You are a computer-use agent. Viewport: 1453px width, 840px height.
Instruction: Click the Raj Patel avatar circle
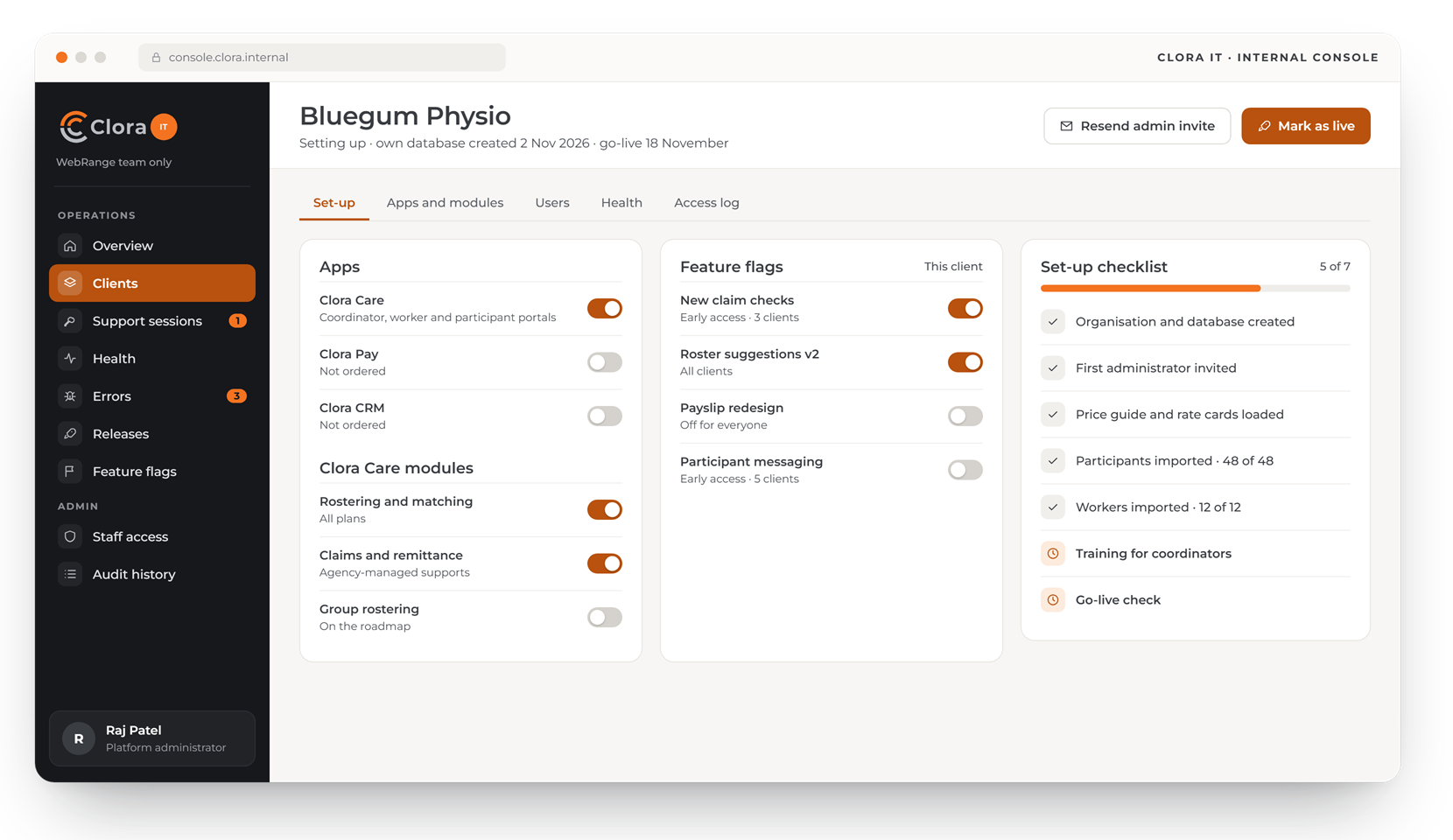[x=79, y=738]
